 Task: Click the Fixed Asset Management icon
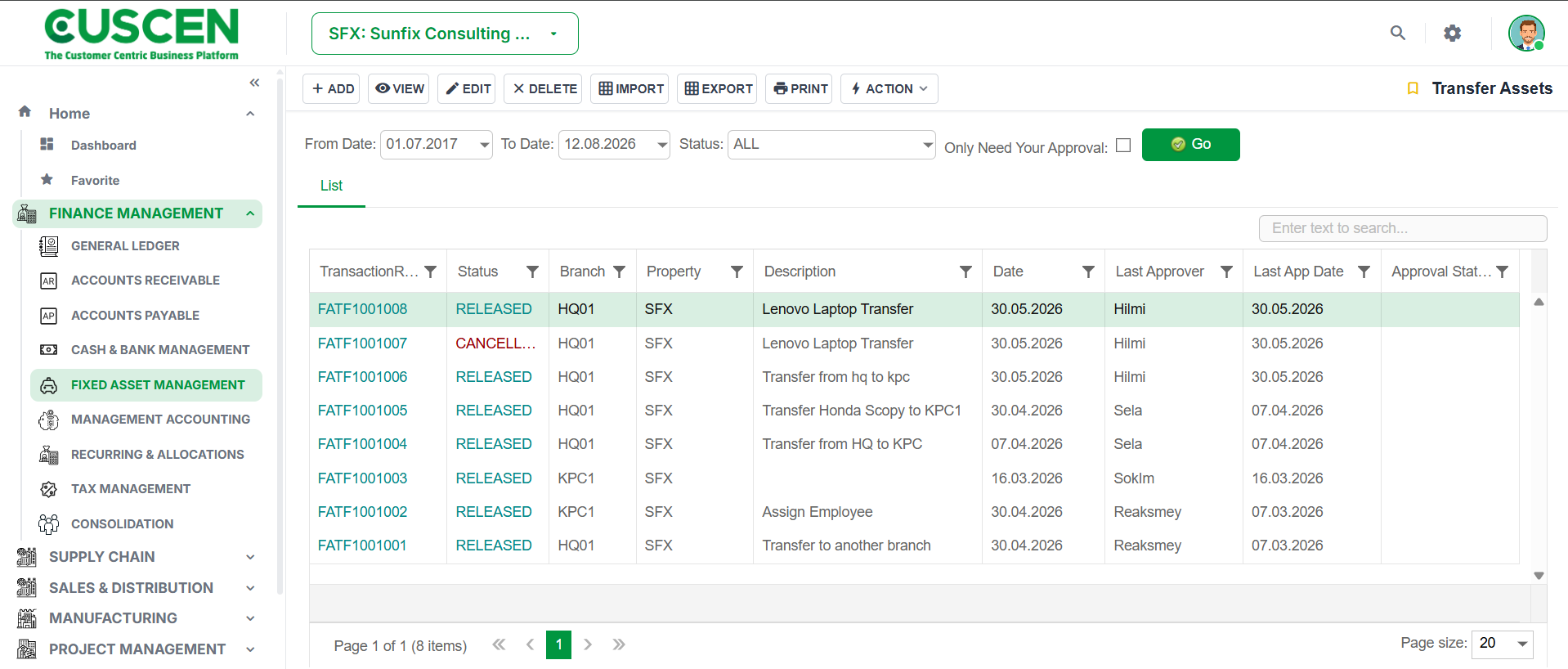tap(49, 385)
